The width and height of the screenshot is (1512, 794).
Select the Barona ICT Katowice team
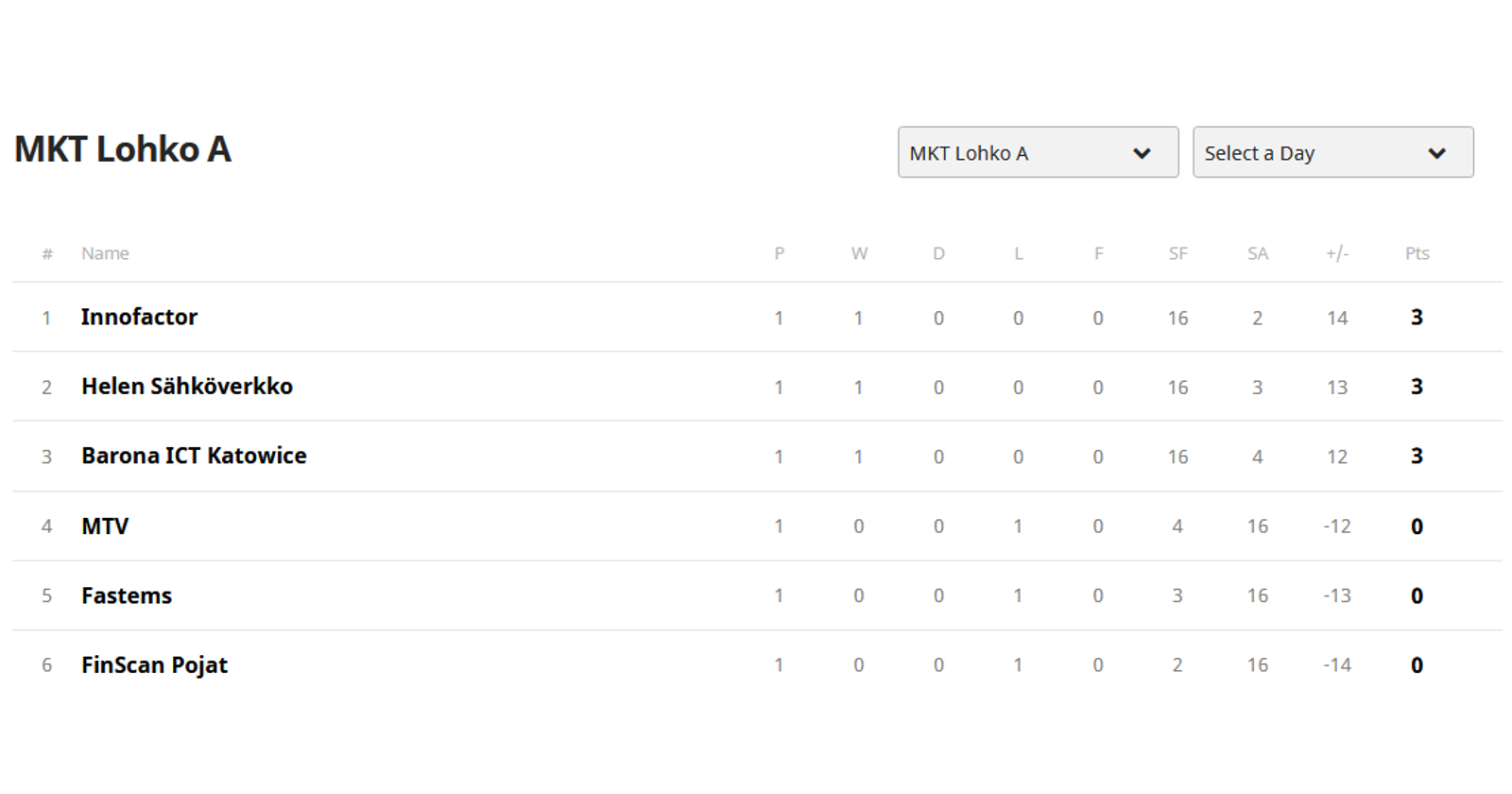(x=194, y=456)
